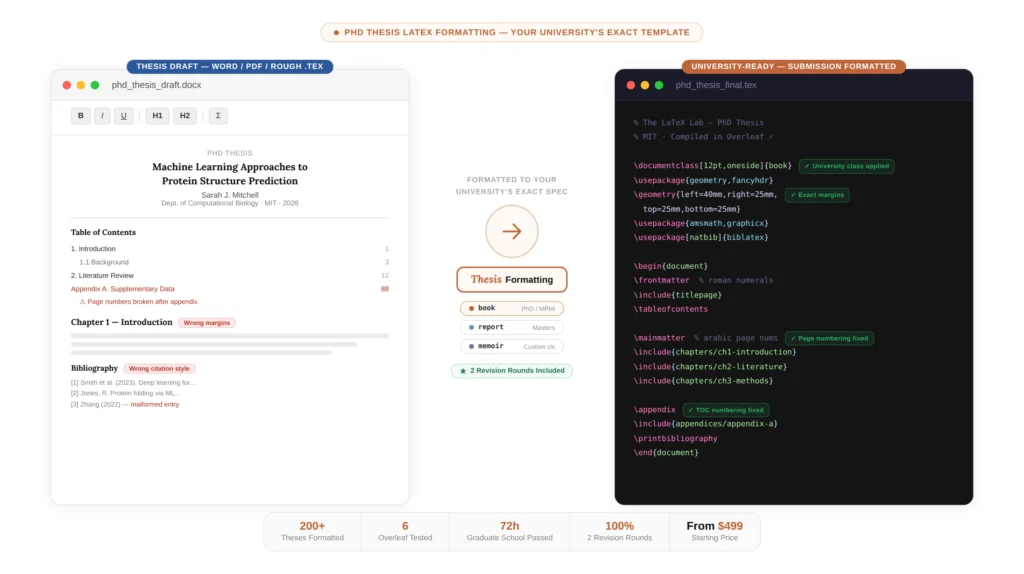Click the chapters/ch3-methods include line
The image size is (1024, 574).
703,381
